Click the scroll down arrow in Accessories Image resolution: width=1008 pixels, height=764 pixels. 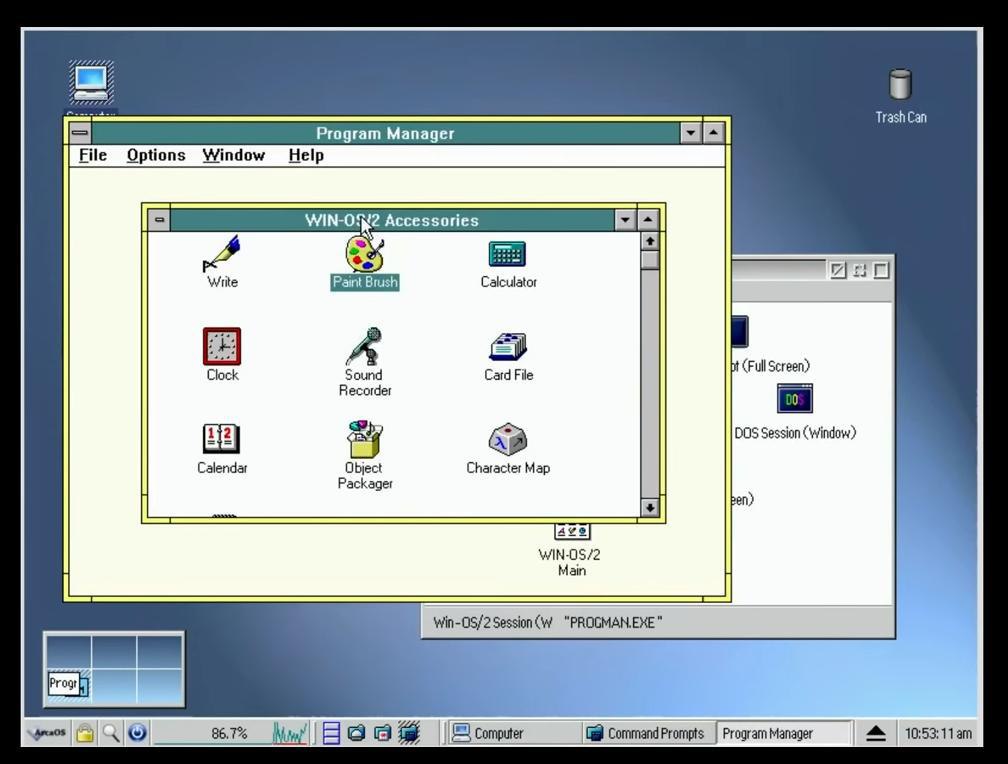(x=649, y=507)
